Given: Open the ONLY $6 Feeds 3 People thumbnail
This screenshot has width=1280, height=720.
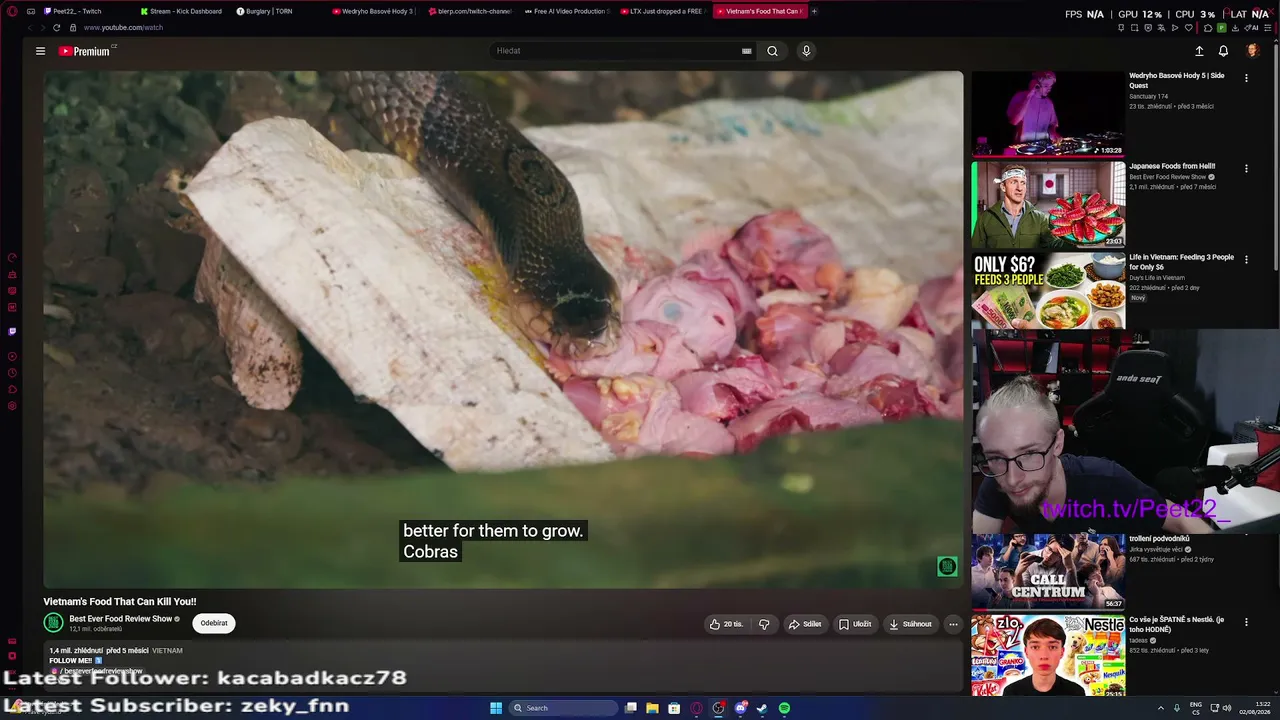Looking at the screenshot, I should point(1048,291).
